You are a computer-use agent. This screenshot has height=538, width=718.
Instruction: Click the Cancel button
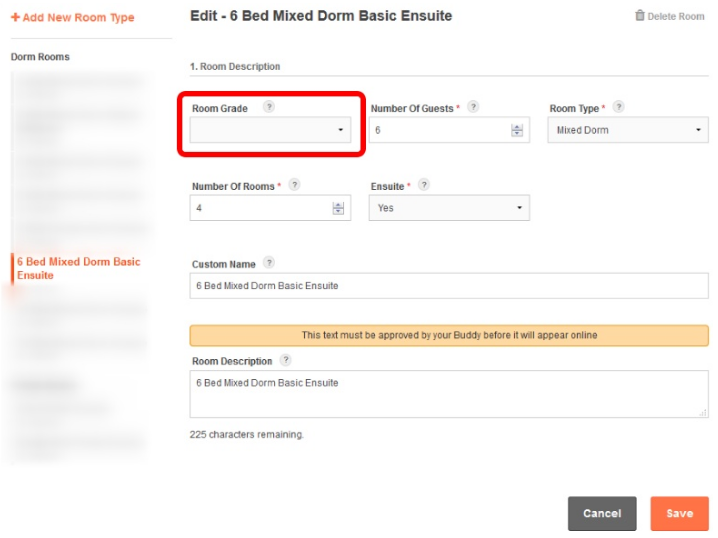tap(602, 513)
